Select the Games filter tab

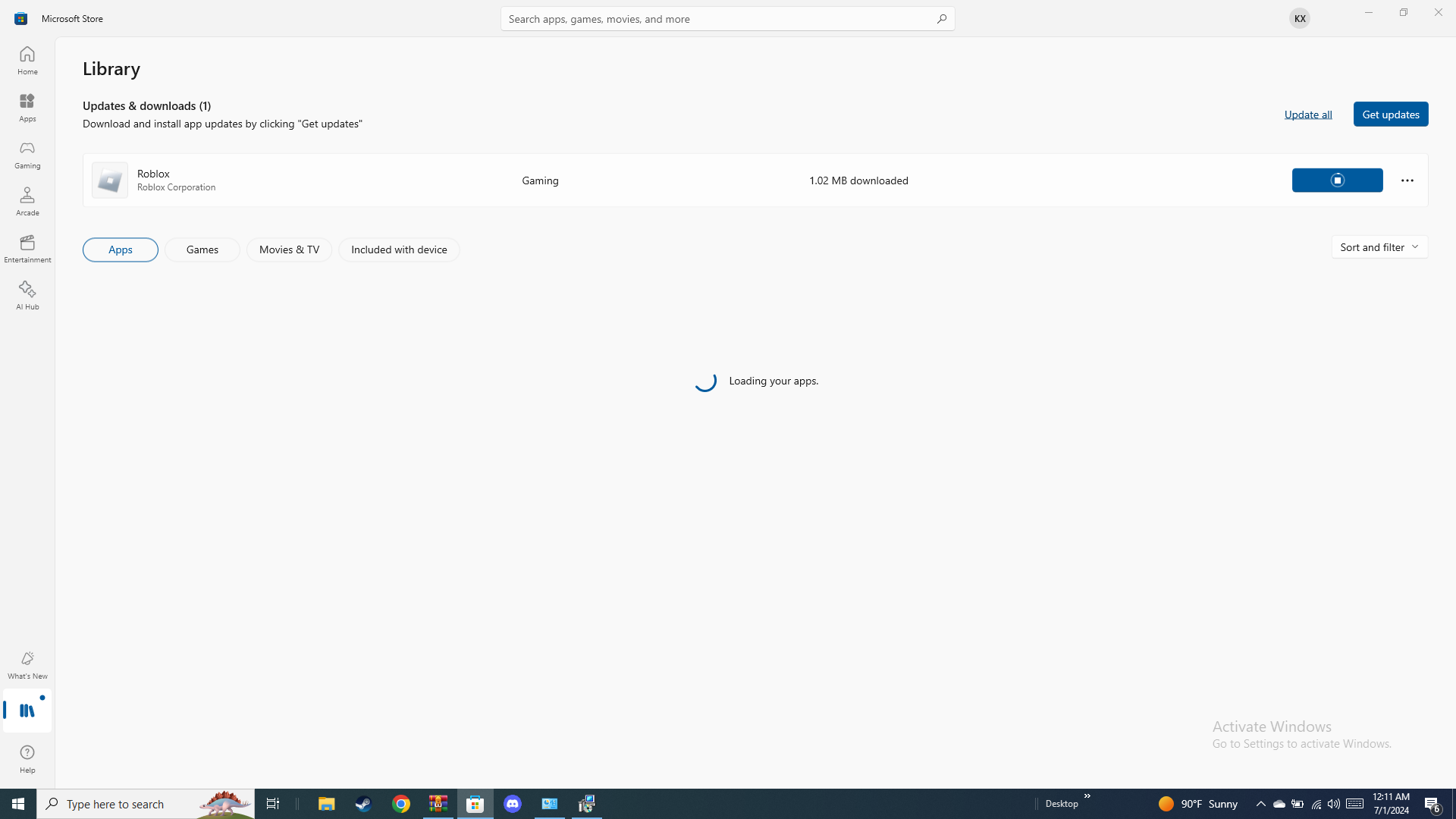point(202,249)
